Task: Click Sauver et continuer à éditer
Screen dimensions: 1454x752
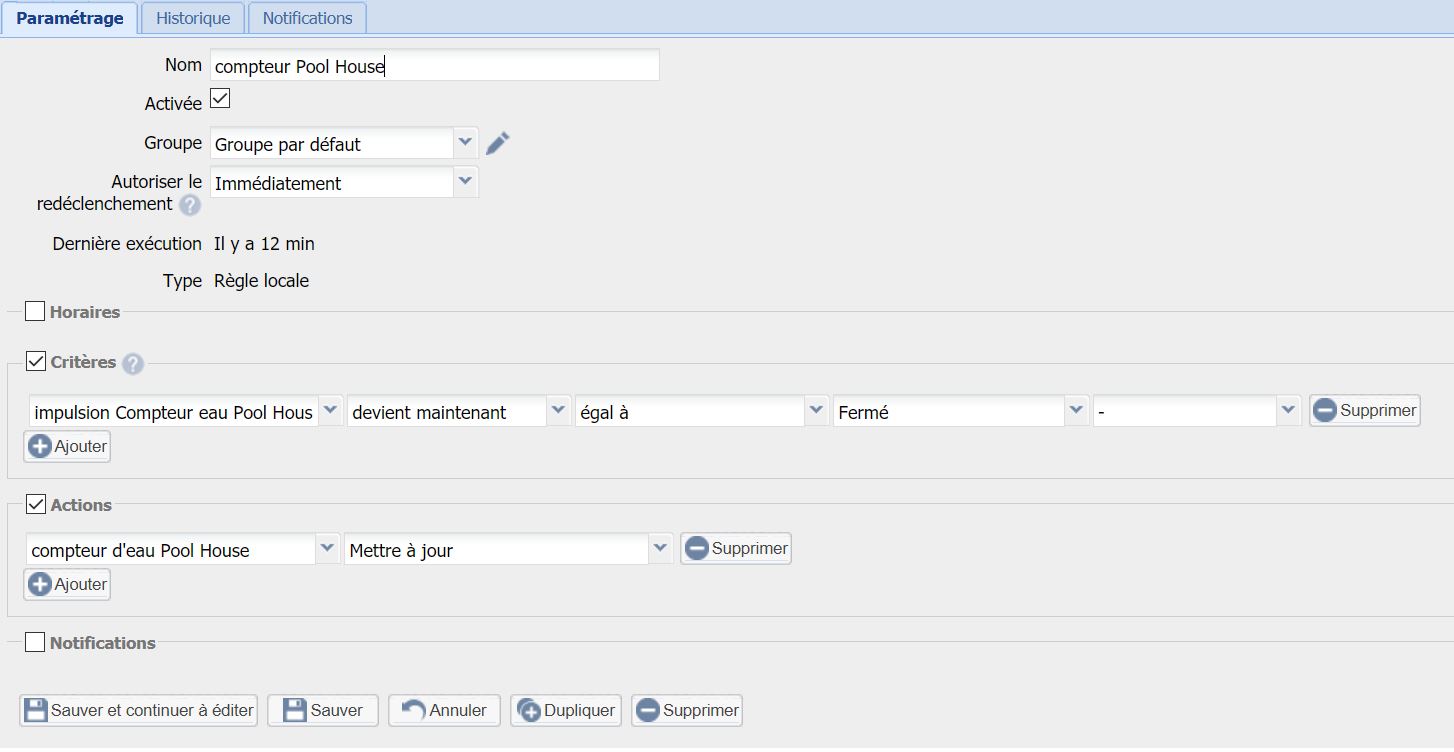Action: 139,711
